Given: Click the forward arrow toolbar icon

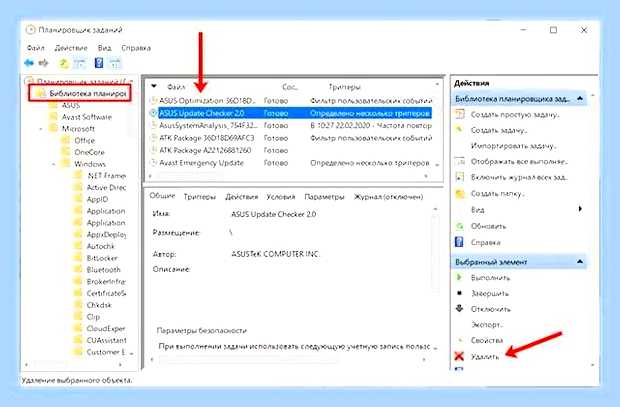Looking at the screenshot, I should (x=43, y=63).
